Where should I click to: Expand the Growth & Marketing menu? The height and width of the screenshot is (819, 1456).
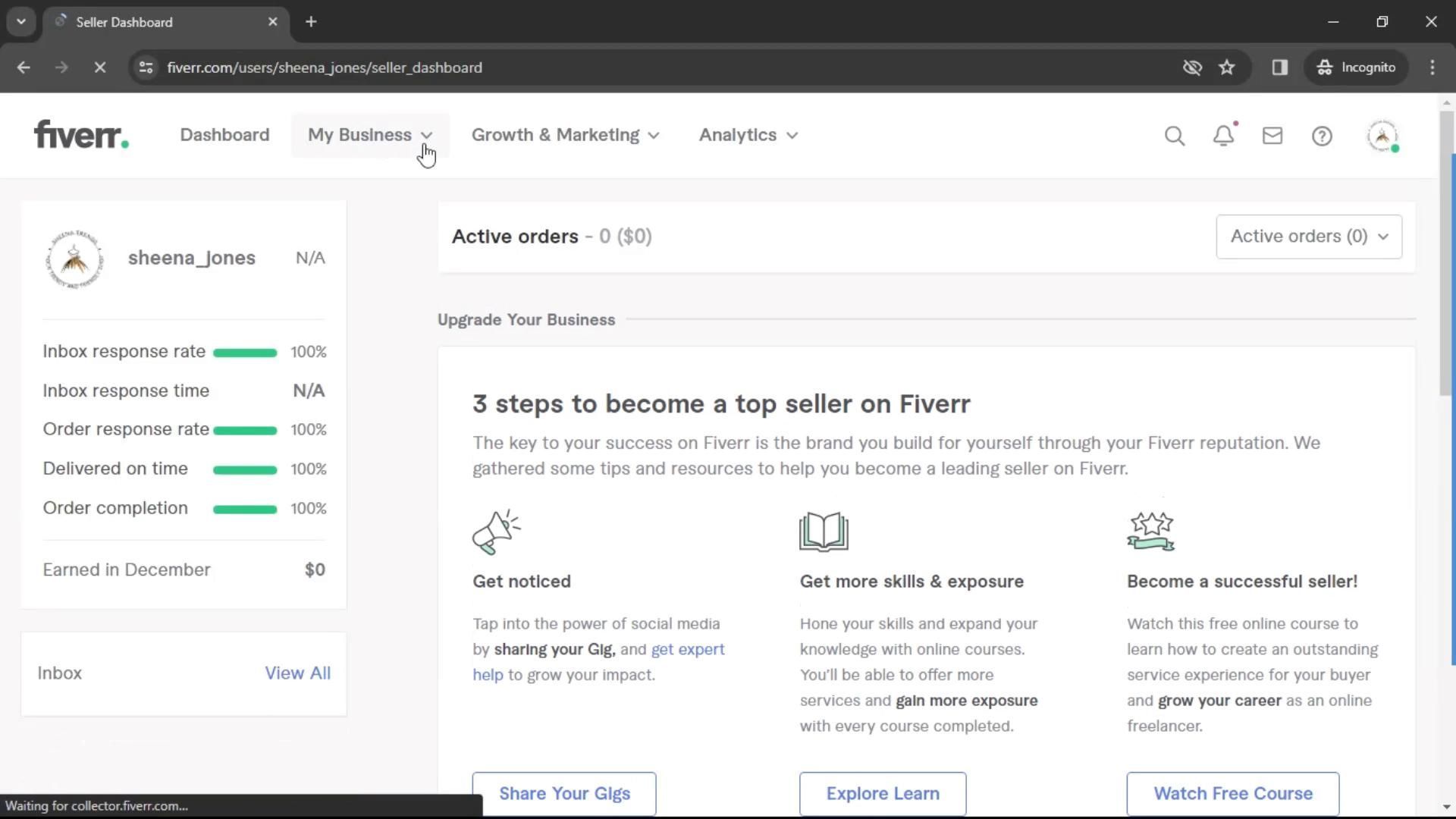[565, 135]
